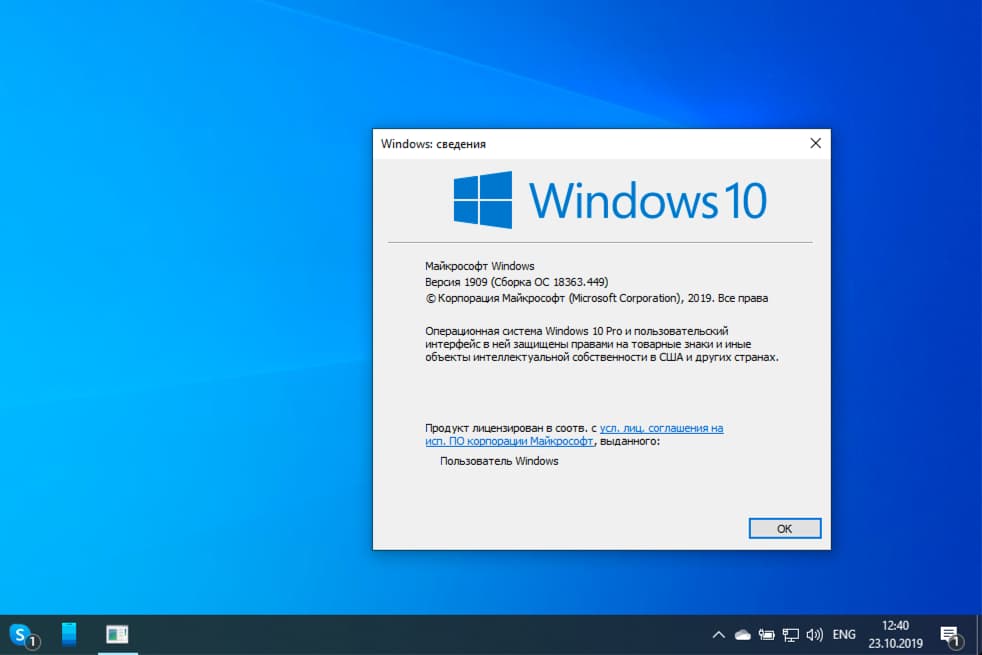The image size is (982, 655).
Task: Open the ENG input language switcher
Action: tap(843, 634)
